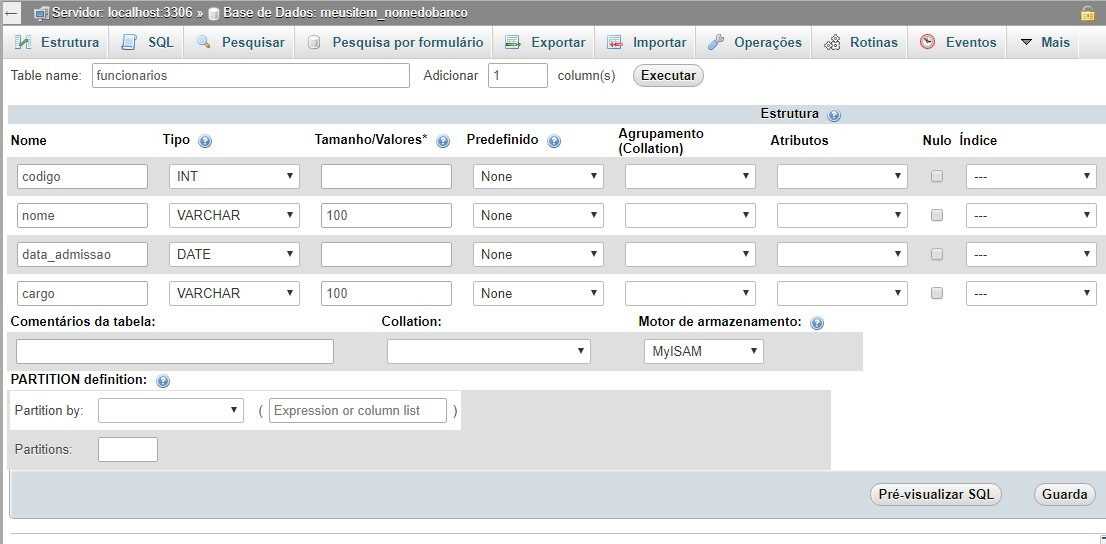Click help icon next to PARTITION definition

pos(163,381)
